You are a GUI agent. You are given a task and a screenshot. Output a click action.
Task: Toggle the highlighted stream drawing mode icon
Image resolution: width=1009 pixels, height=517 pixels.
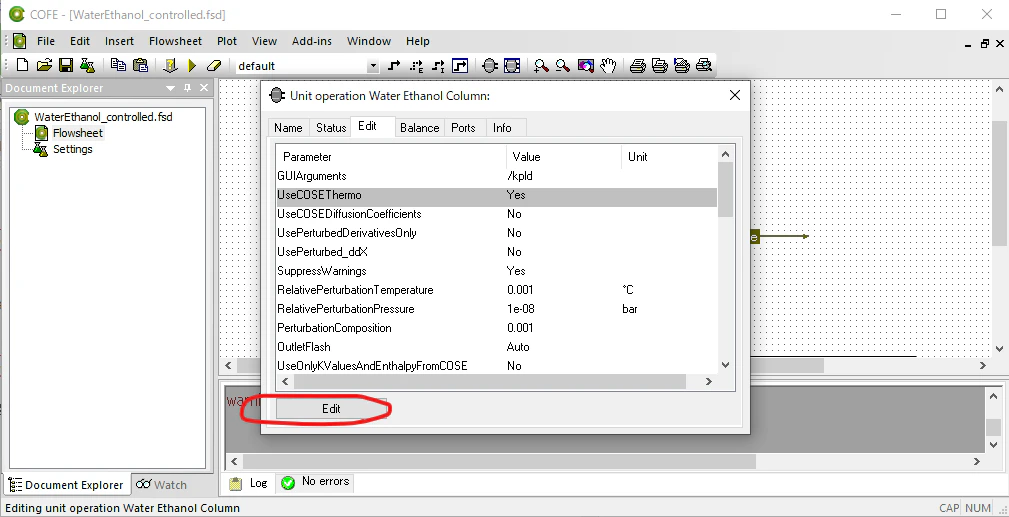(x=459, y=66)
